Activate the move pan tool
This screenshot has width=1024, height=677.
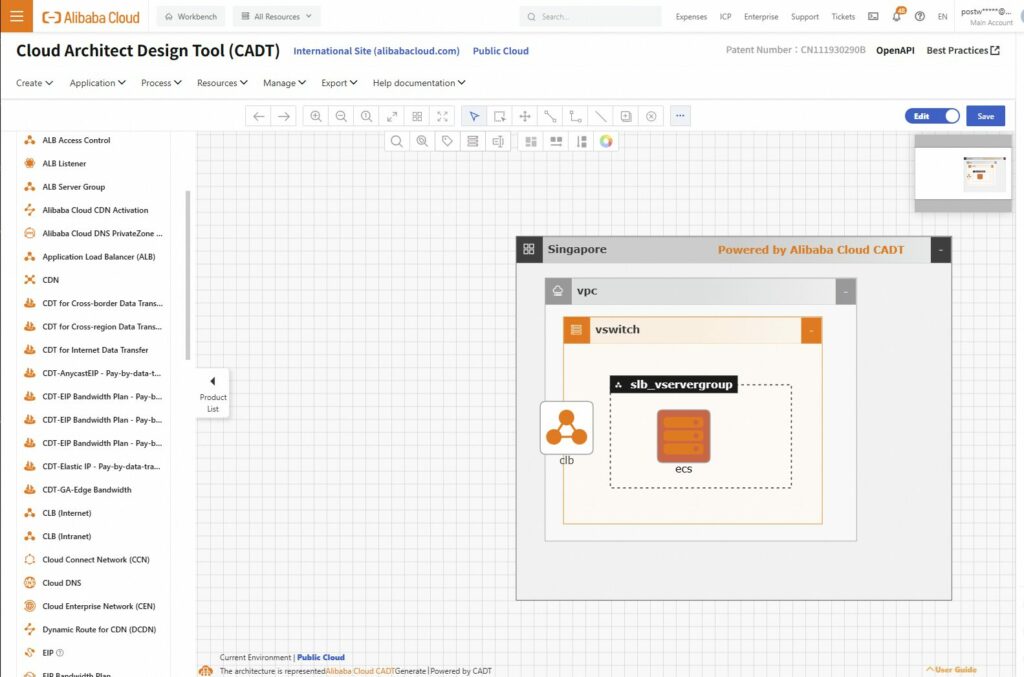(x=525, y=116)
